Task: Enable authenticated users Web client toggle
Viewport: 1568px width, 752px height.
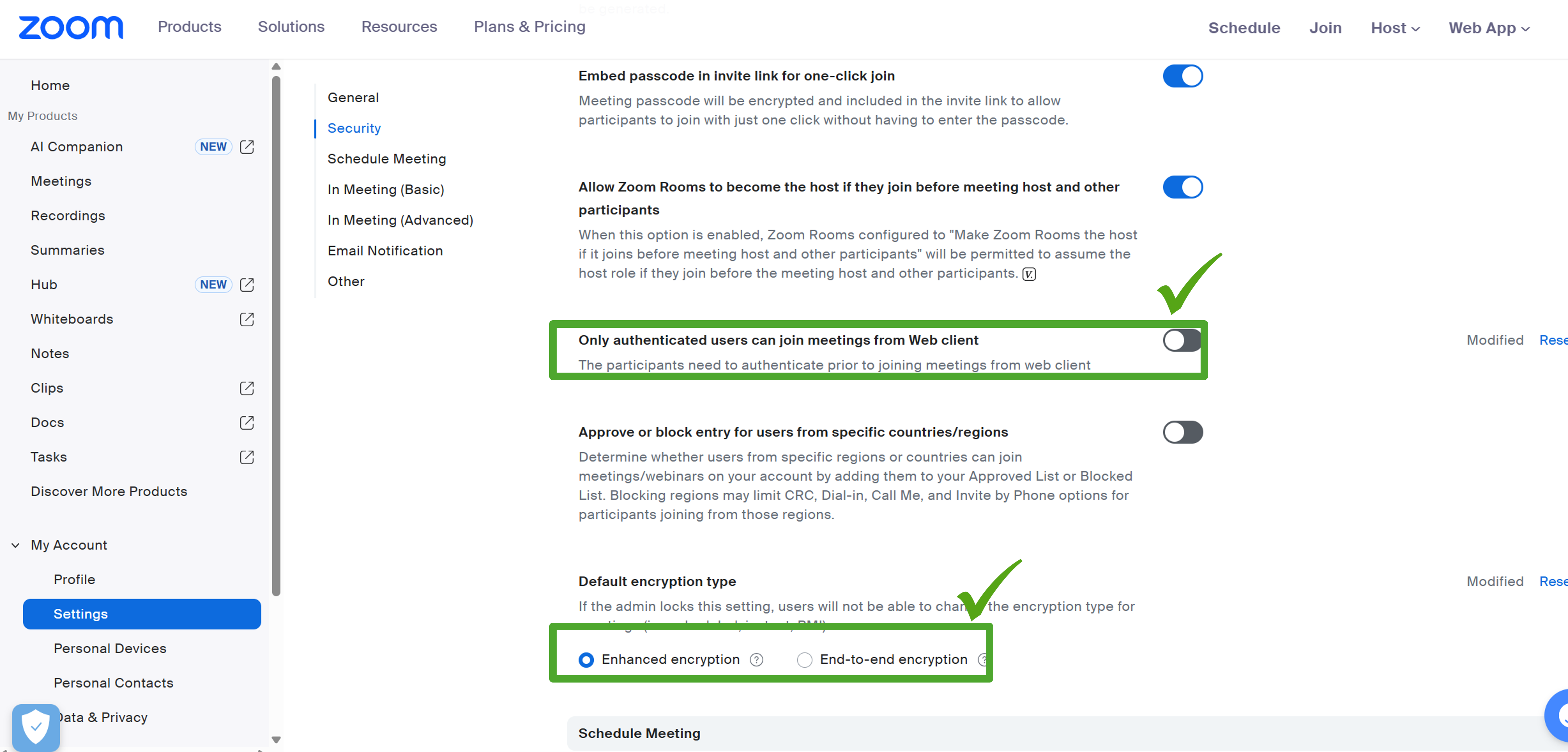Action: (1182, 341)
